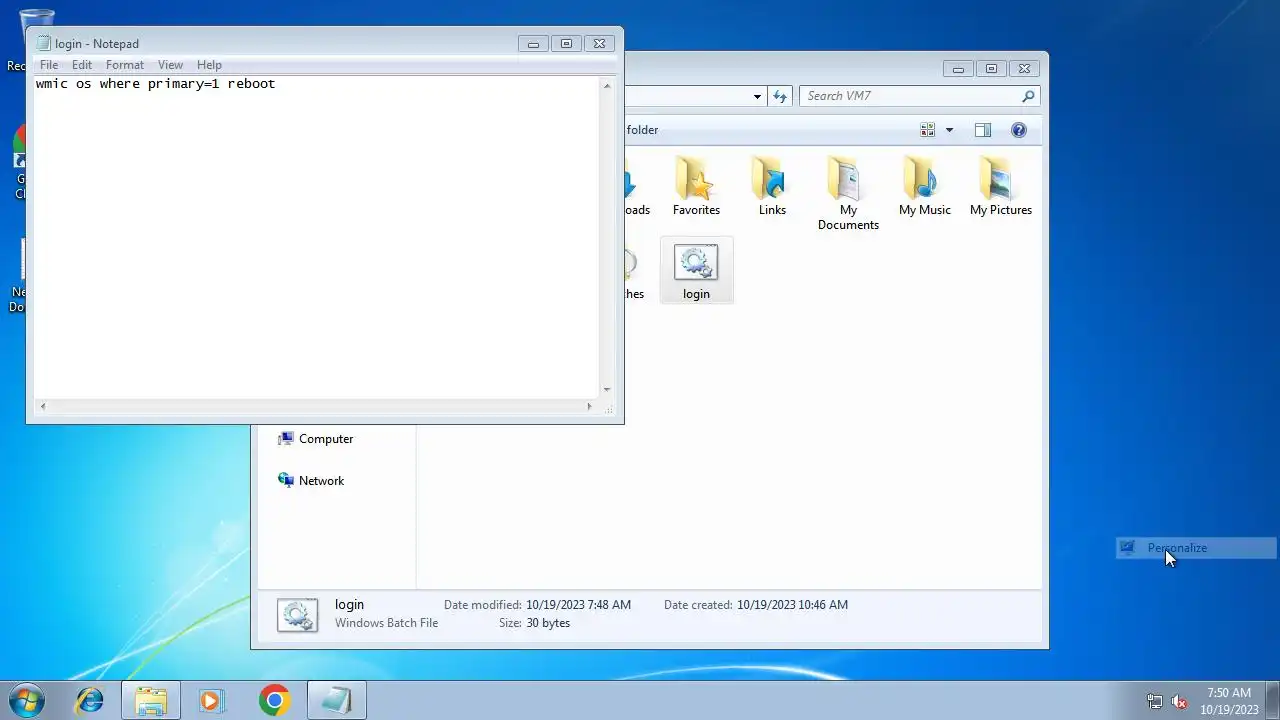
Task: Select the login batch file icon
Action: point(696,271)
